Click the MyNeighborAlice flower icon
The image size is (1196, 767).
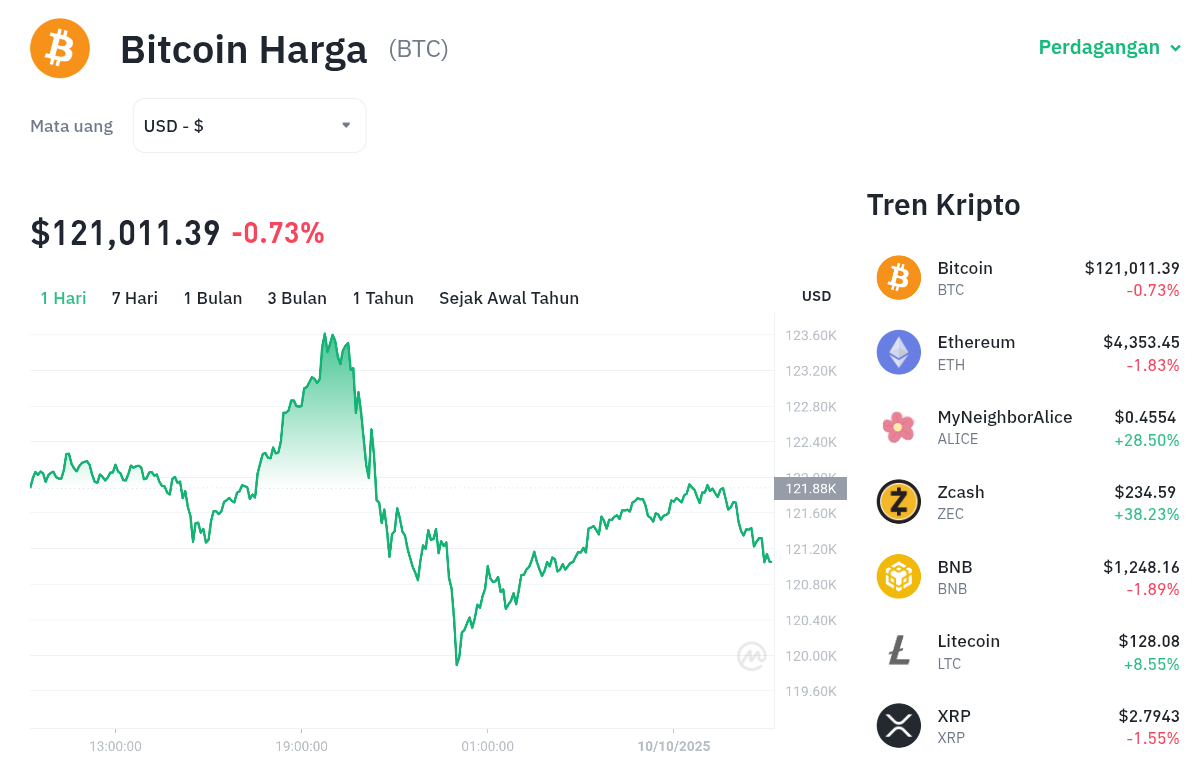click(x=898, y=427)
